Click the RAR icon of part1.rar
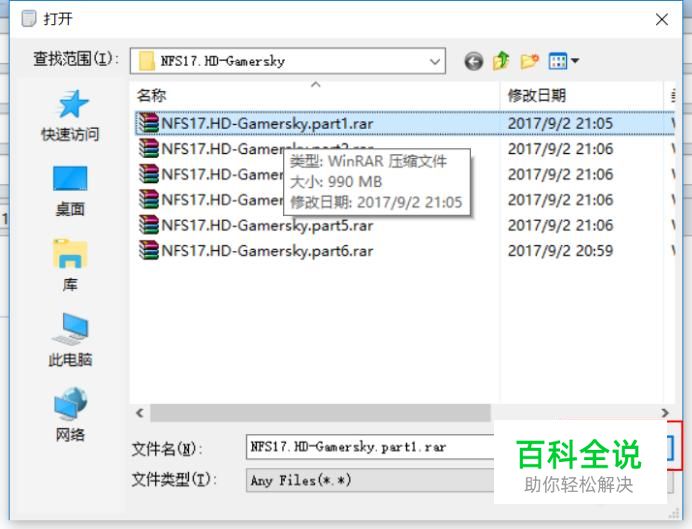 click(x=149, y=123)
